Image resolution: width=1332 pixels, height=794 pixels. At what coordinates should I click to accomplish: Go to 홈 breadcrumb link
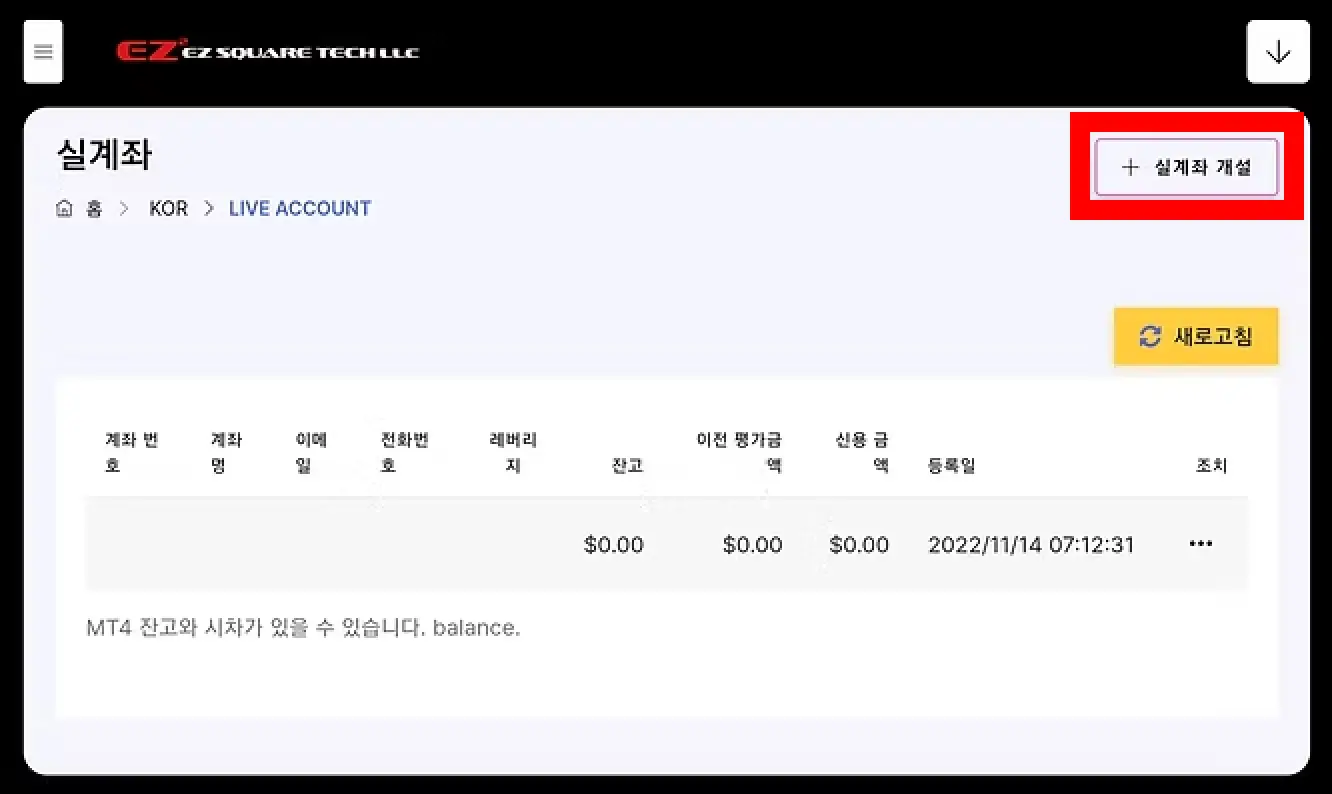click(x=94, y=209)
